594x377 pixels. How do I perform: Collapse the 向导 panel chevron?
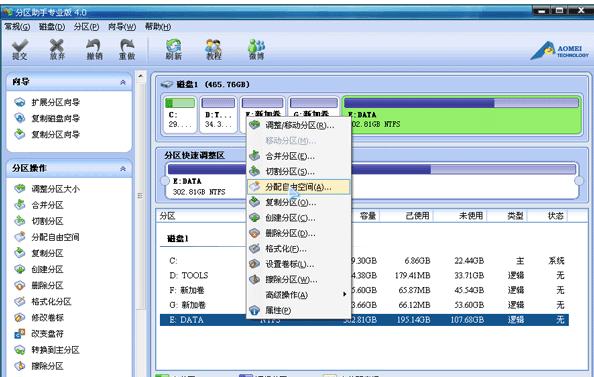(123, 82)
